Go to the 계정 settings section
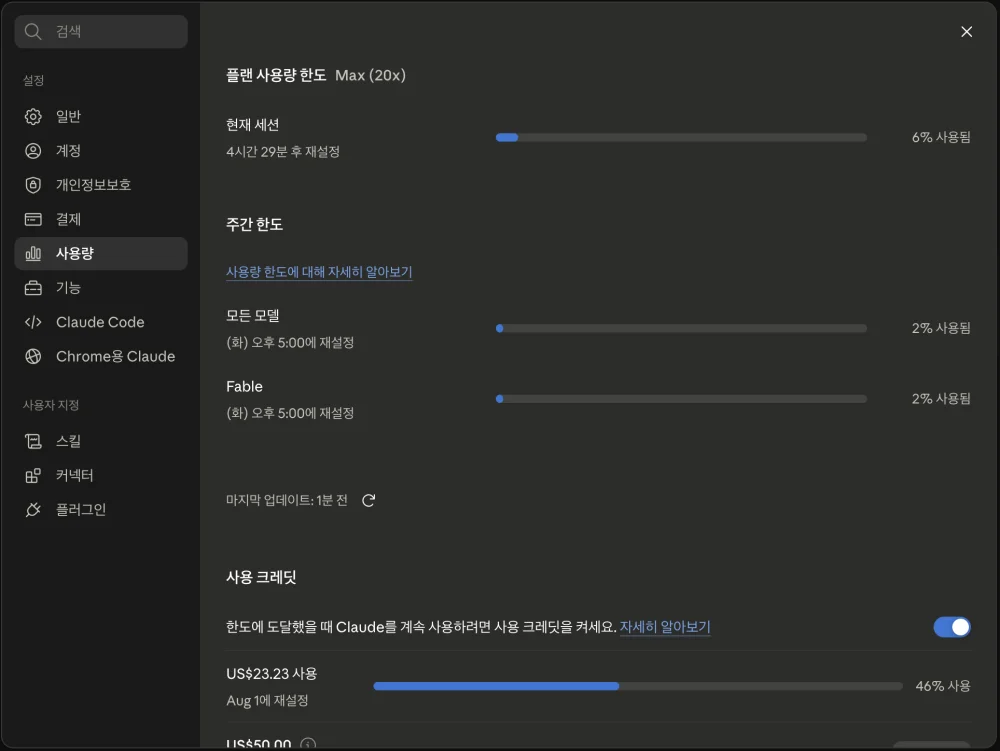The image size is (1000, 751). point(101,151)
